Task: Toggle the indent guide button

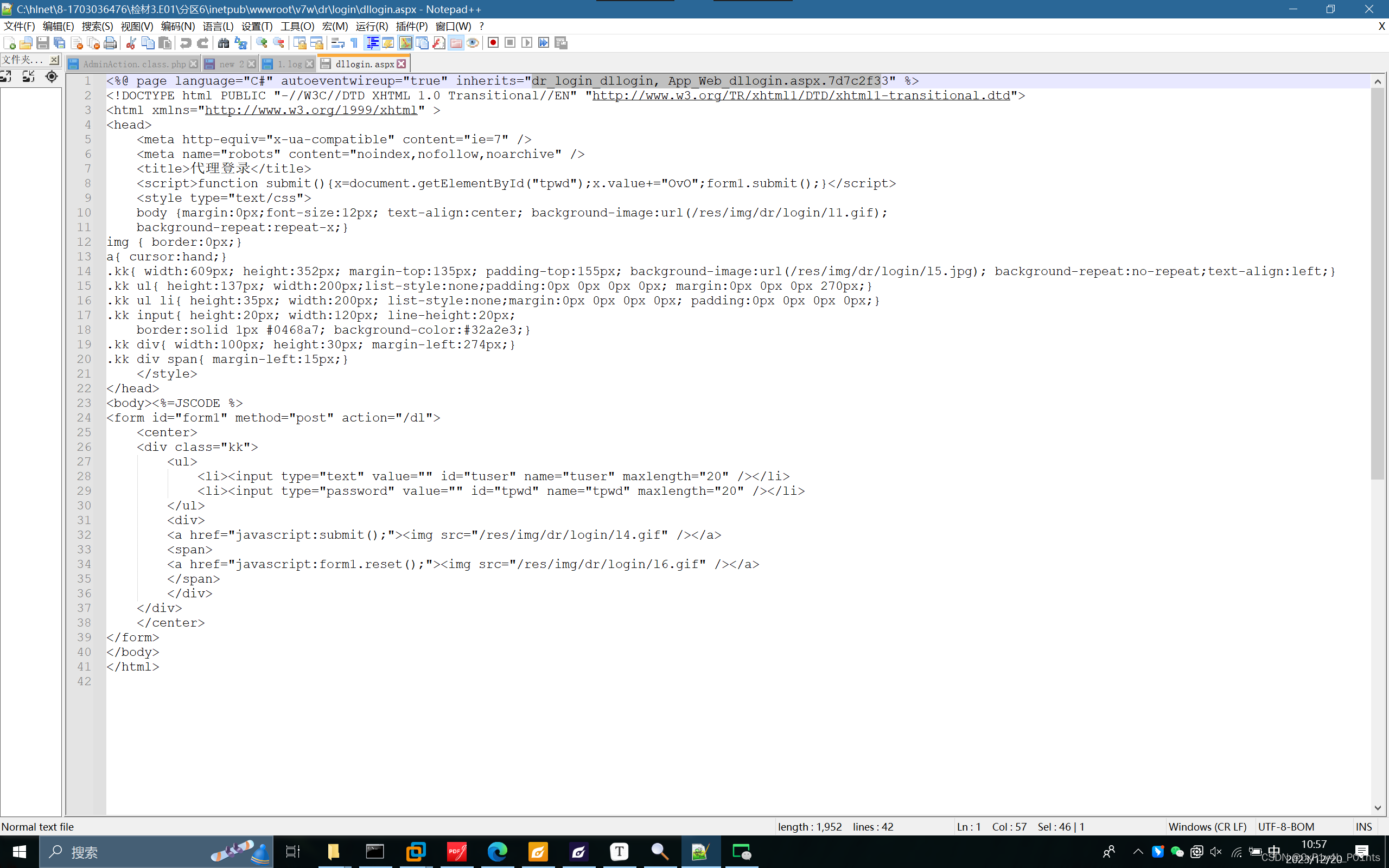Action: 372,43
